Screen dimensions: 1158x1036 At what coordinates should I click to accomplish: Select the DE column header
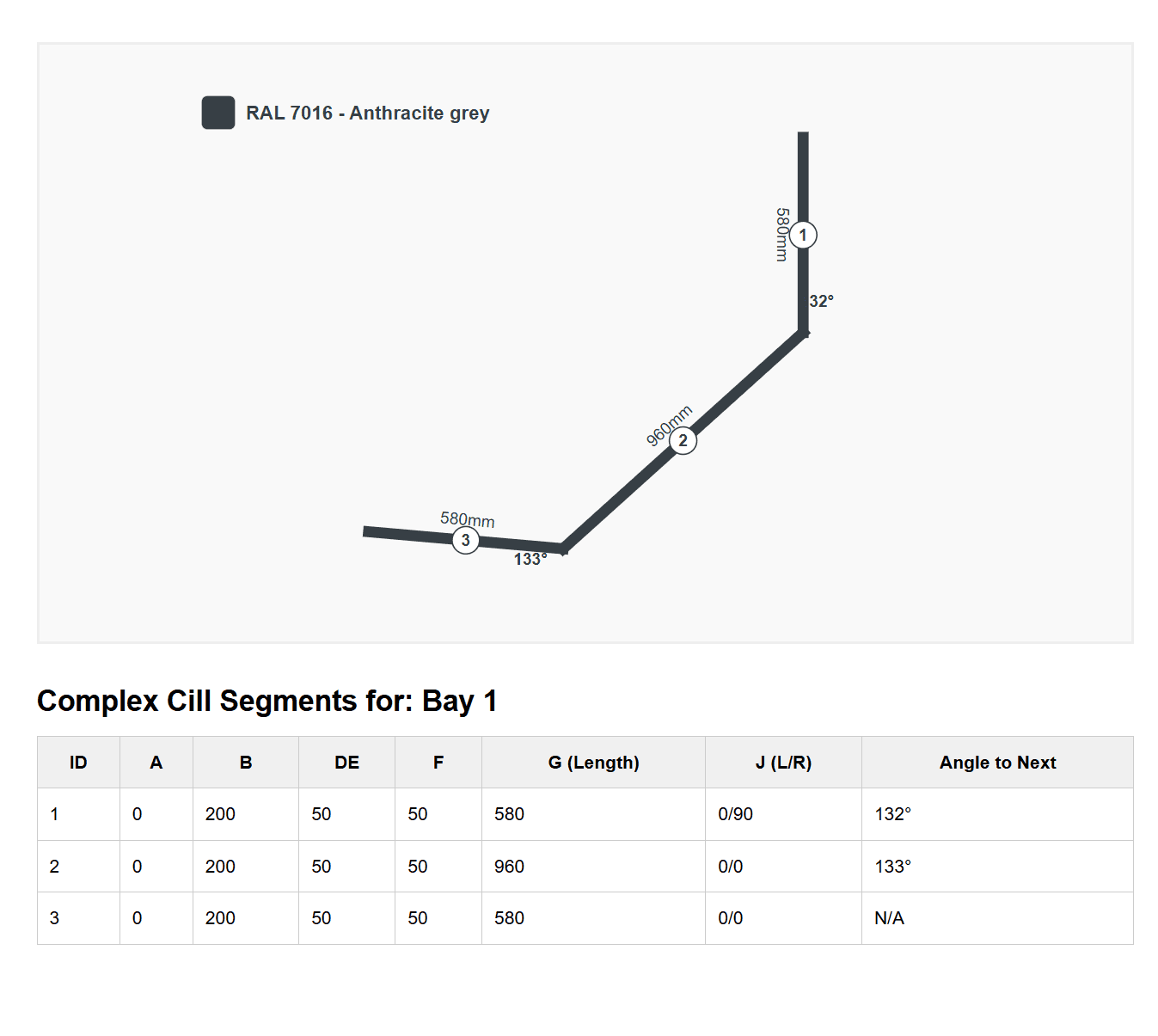point(346,763)
